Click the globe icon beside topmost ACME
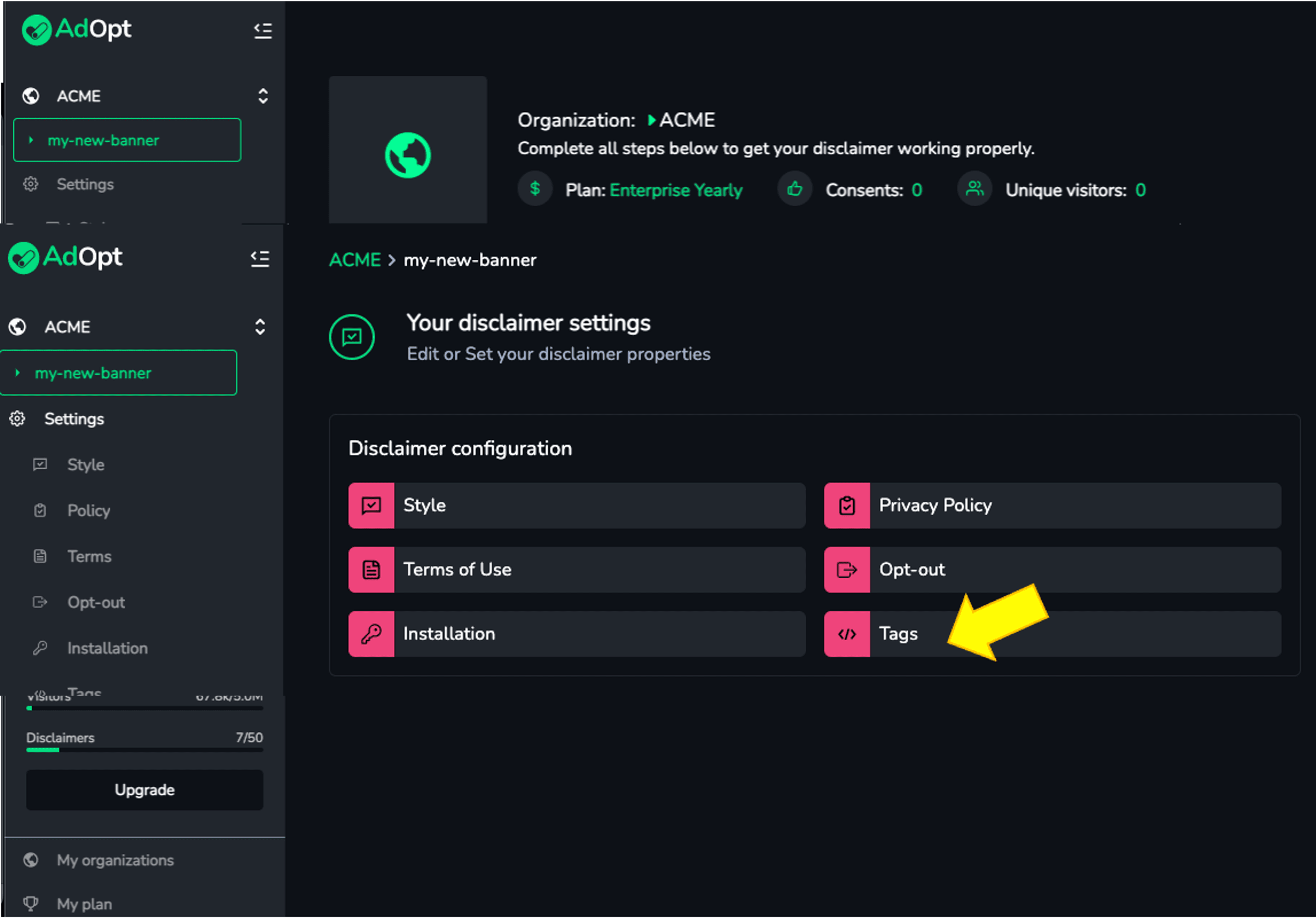 [31, 96]
